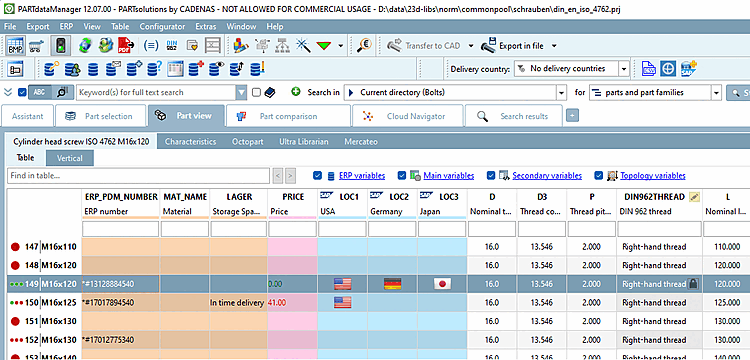Viewport: 750px width, 360px height.
Task: Switch to the Vertical table view tab
Action: 70,158
